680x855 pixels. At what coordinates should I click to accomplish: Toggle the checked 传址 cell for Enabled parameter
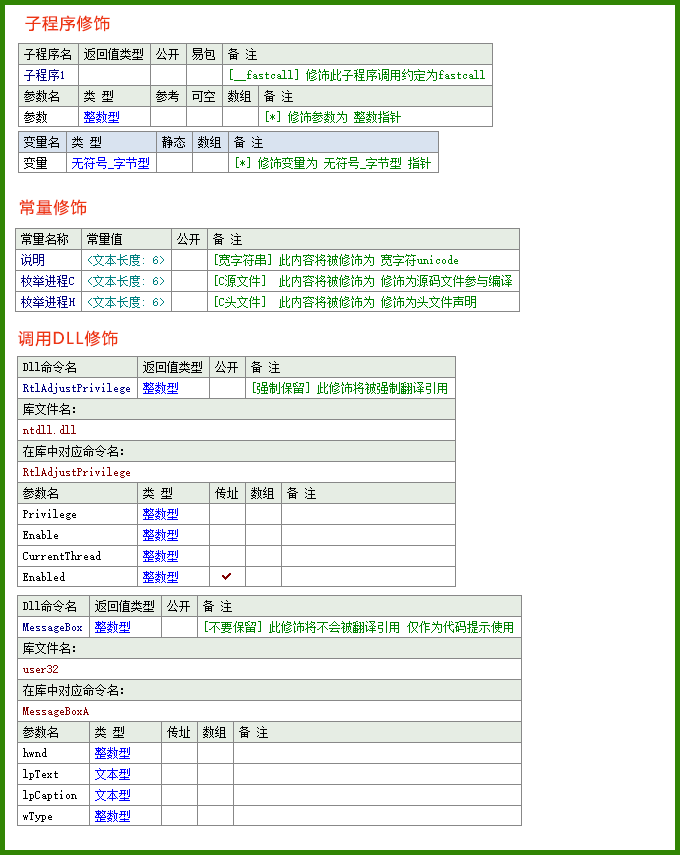click(x=227, y=576)
